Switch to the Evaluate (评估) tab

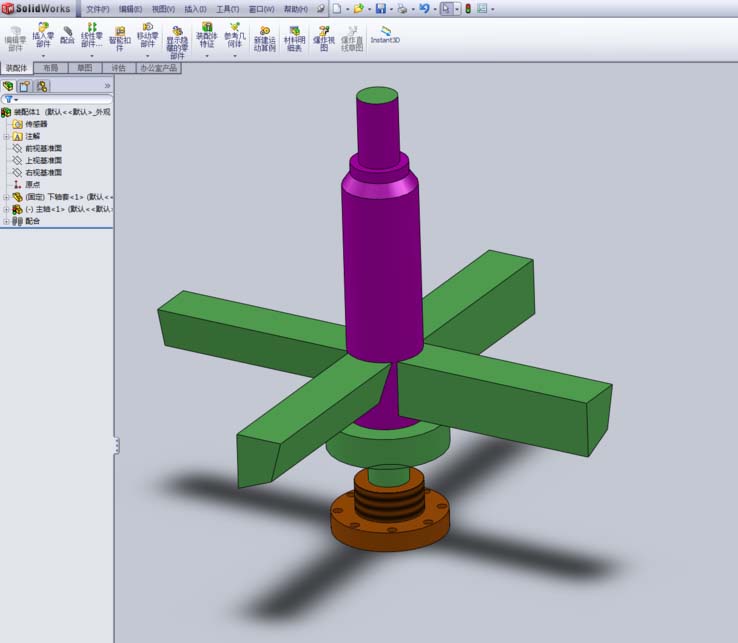coord(119,68)
